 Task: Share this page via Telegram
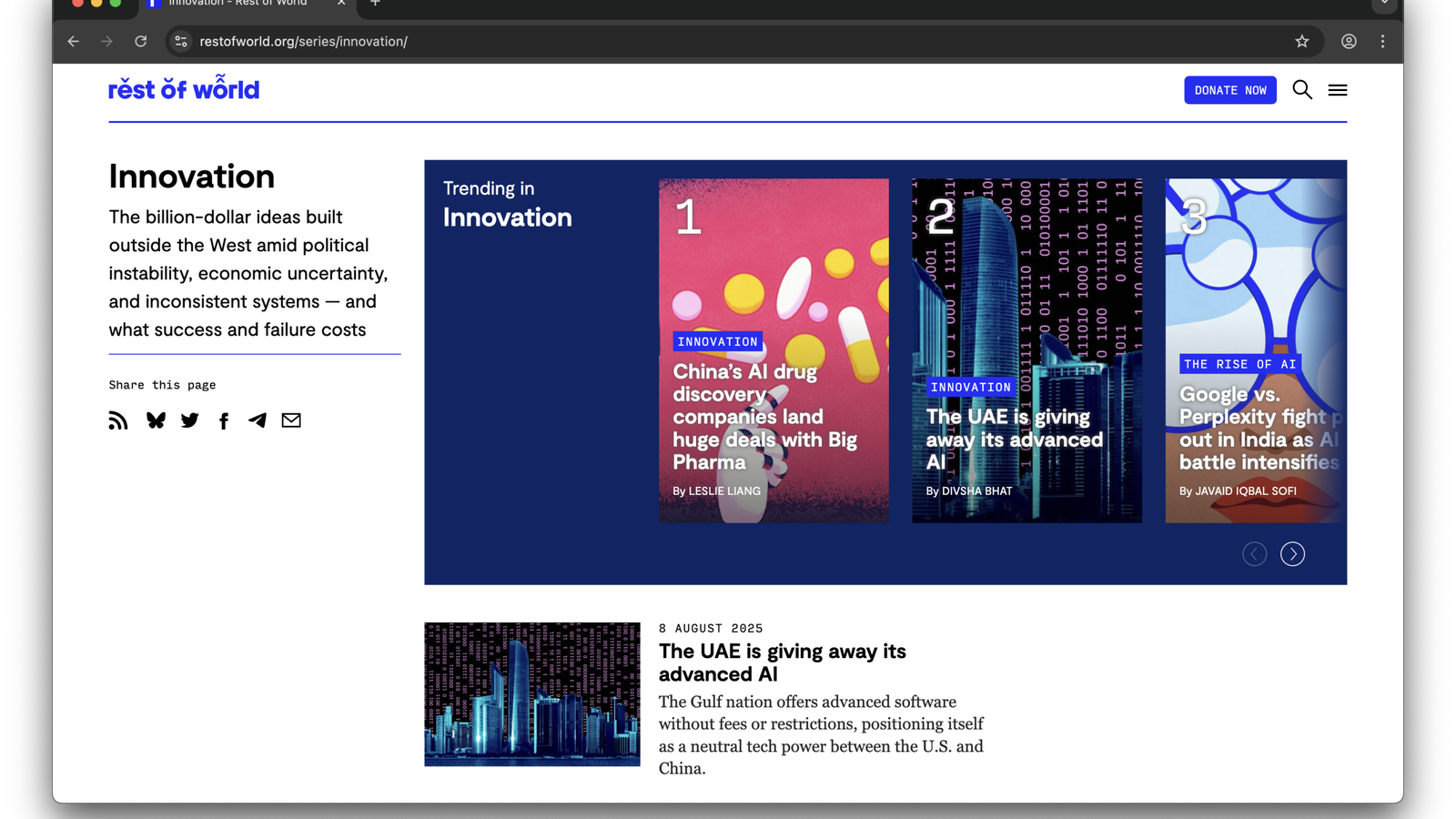(x=258, y=420)
